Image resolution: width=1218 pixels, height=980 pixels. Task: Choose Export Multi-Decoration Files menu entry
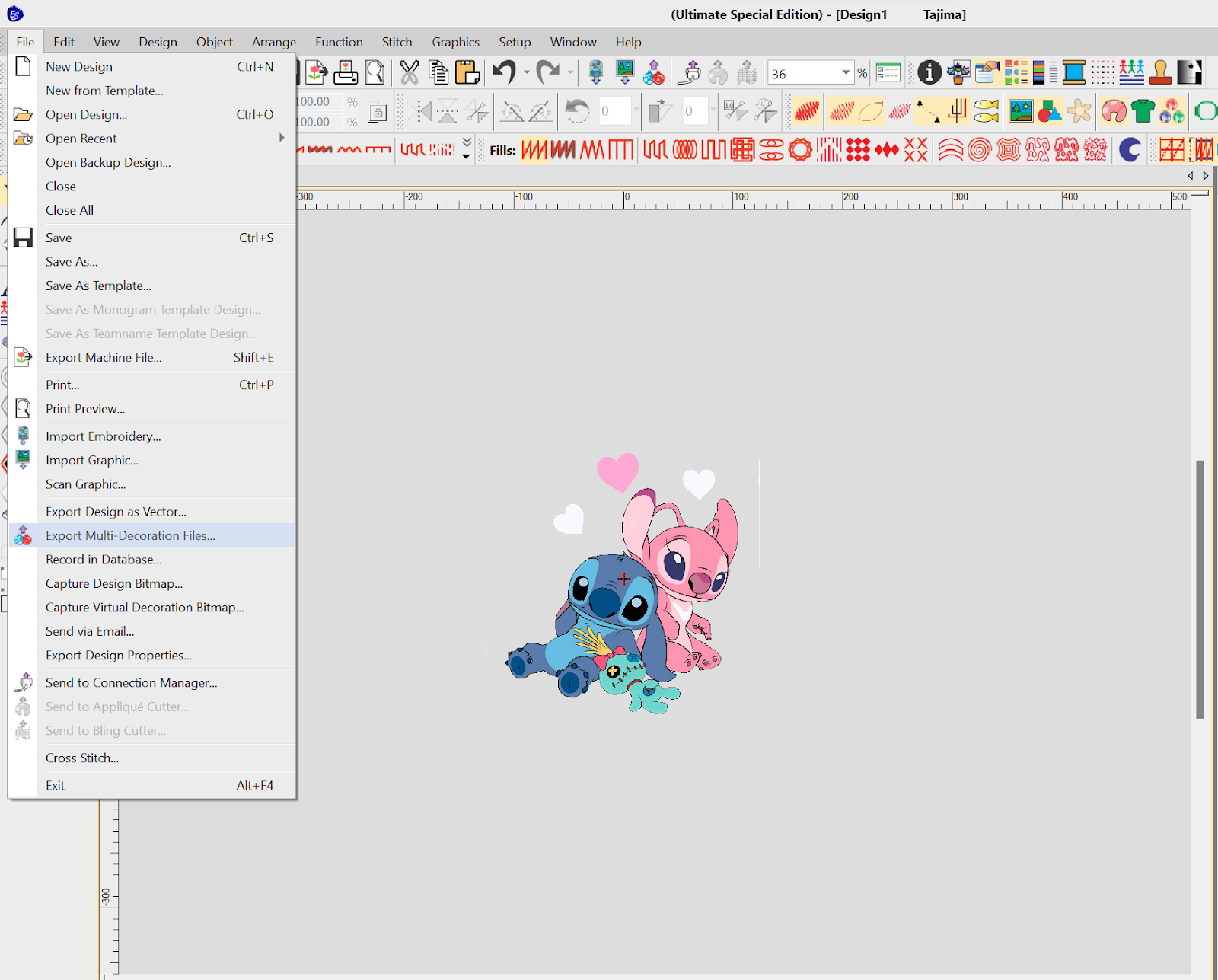coord(151,535)
